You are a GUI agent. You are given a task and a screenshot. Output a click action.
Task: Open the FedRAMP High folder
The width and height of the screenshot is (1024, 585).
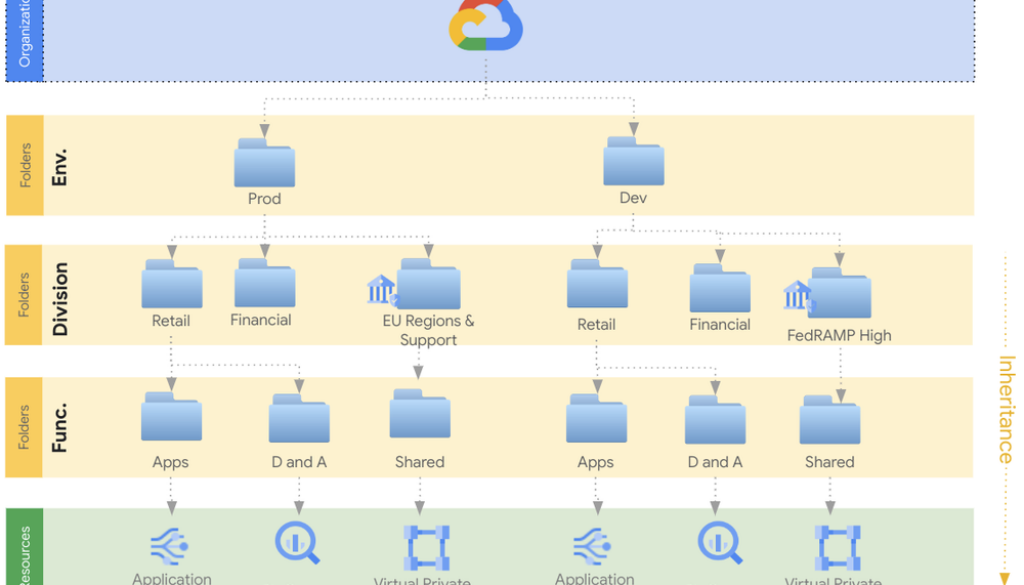[840, 294]
